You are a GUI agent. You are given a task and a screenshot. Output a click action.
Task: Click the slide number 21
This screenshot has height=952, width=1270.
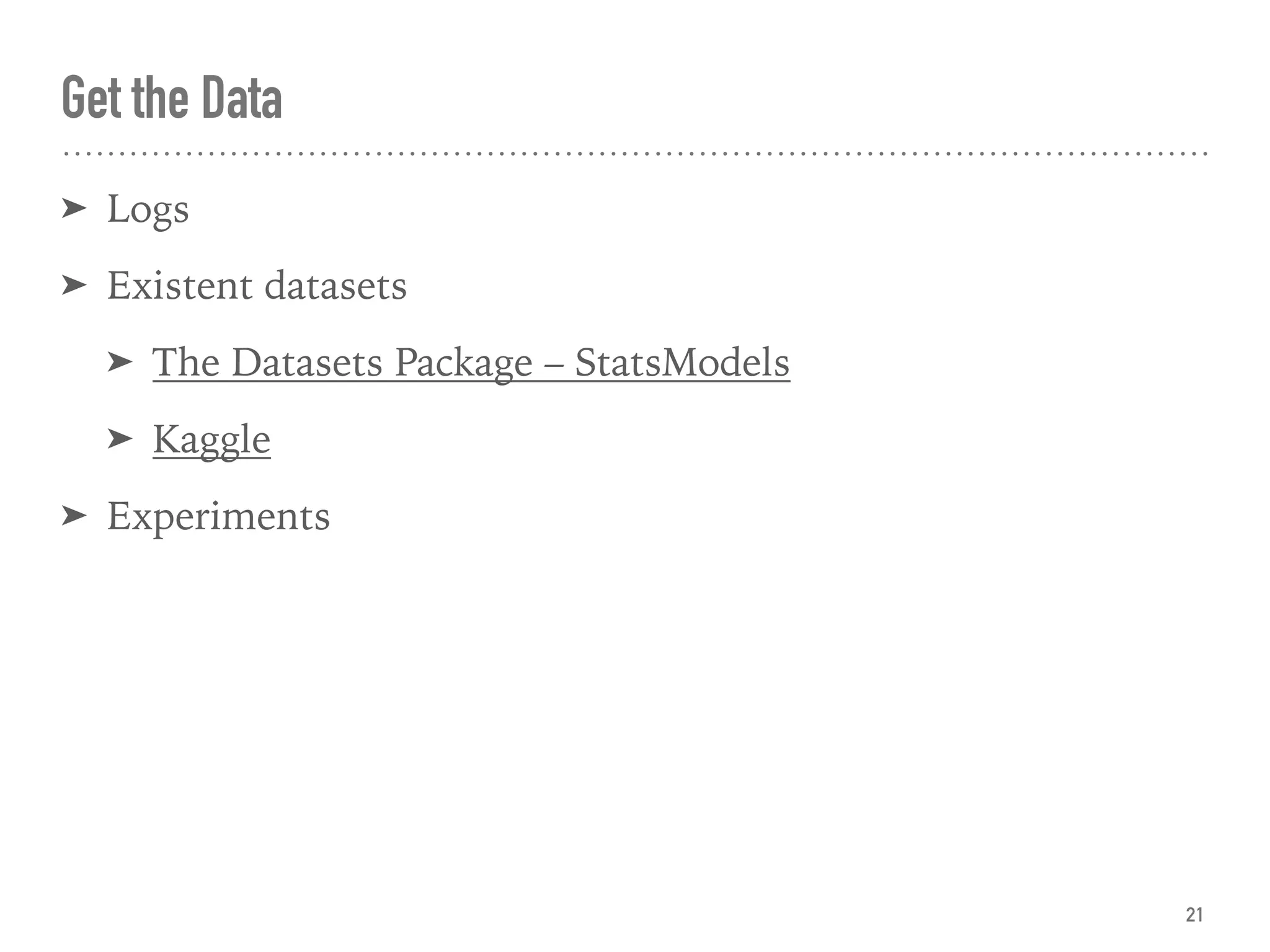(1194, 915)
